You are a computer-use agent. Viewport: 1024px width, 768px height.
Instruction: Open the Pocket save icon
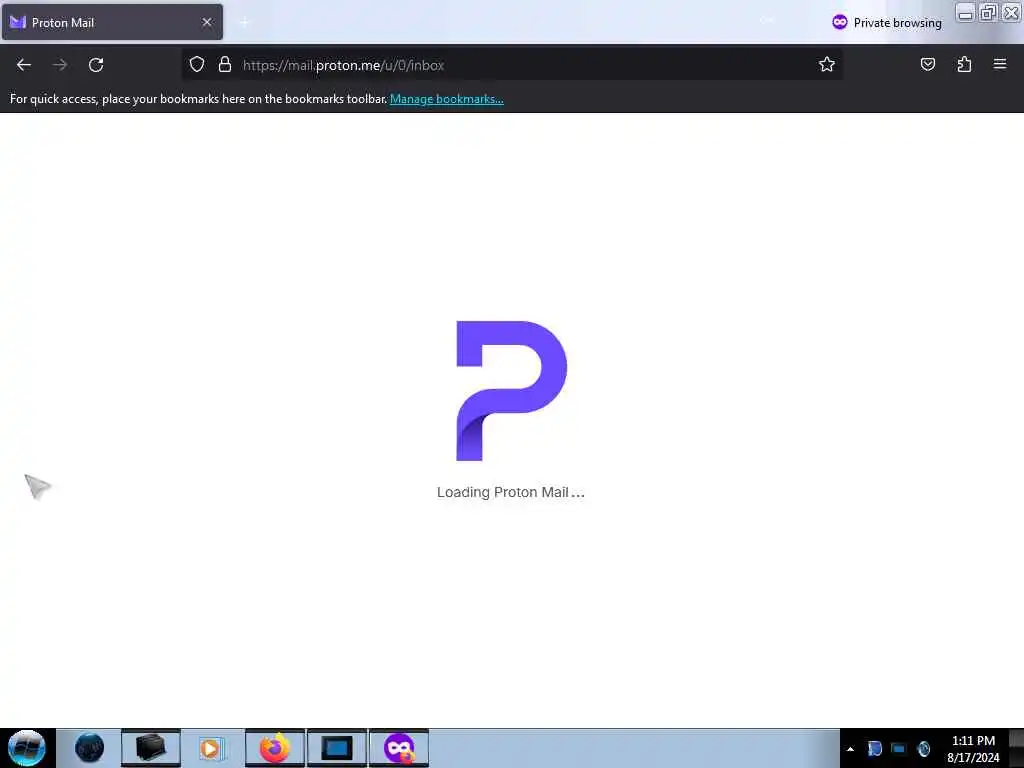coord(927,64)
